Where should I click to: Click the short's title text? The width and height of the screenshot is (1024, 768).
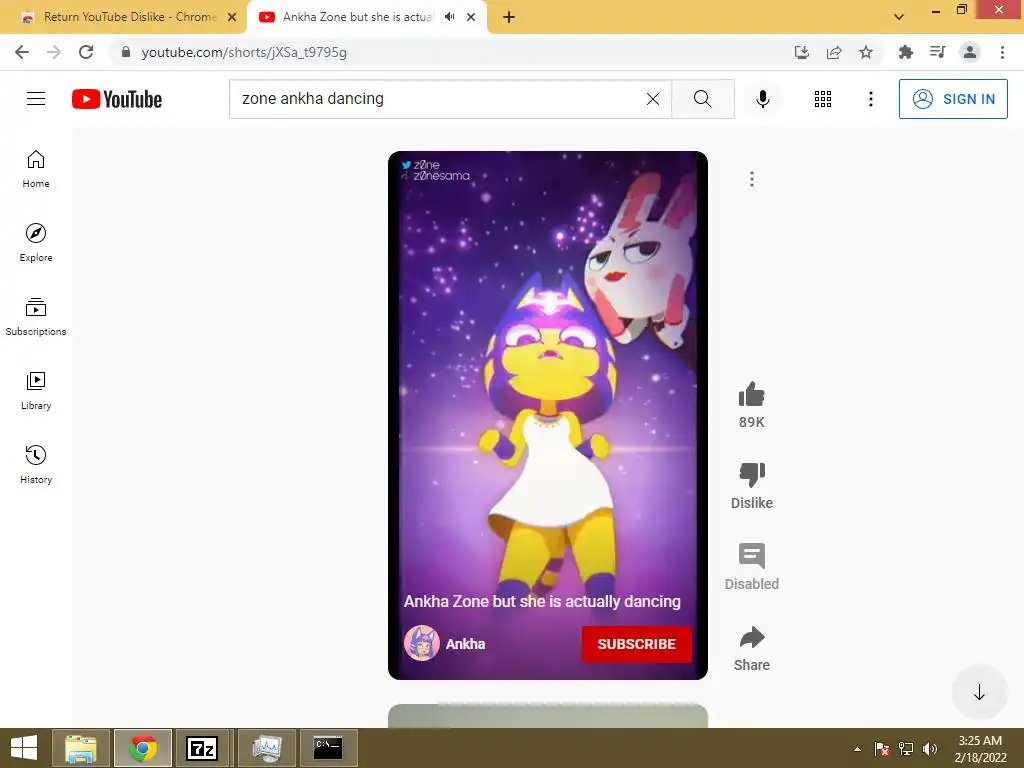(x=542, y=601)
